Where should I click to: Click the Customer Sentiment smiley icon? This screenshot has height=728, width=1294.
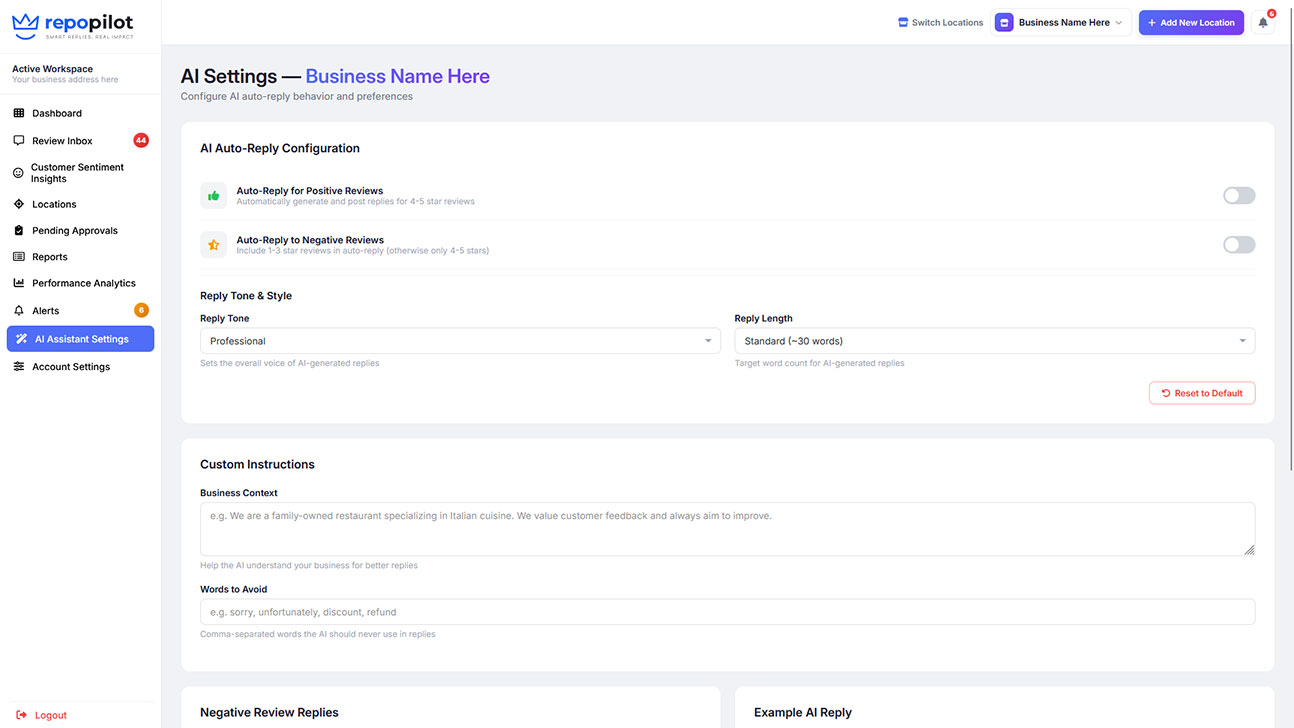[x=18, y=173]
